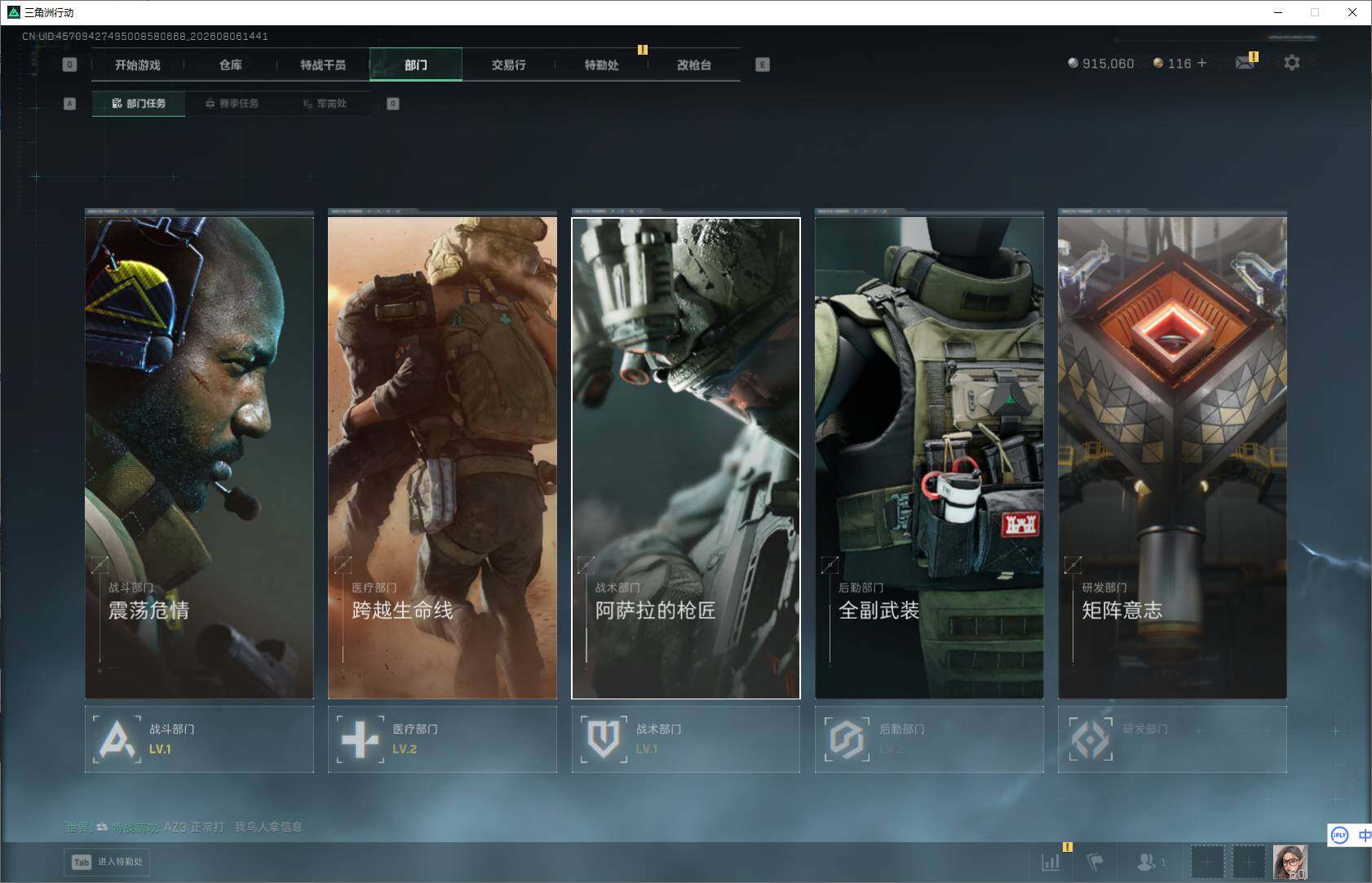
Task: Click the CN UID text at top
Action: coord(145,36)
